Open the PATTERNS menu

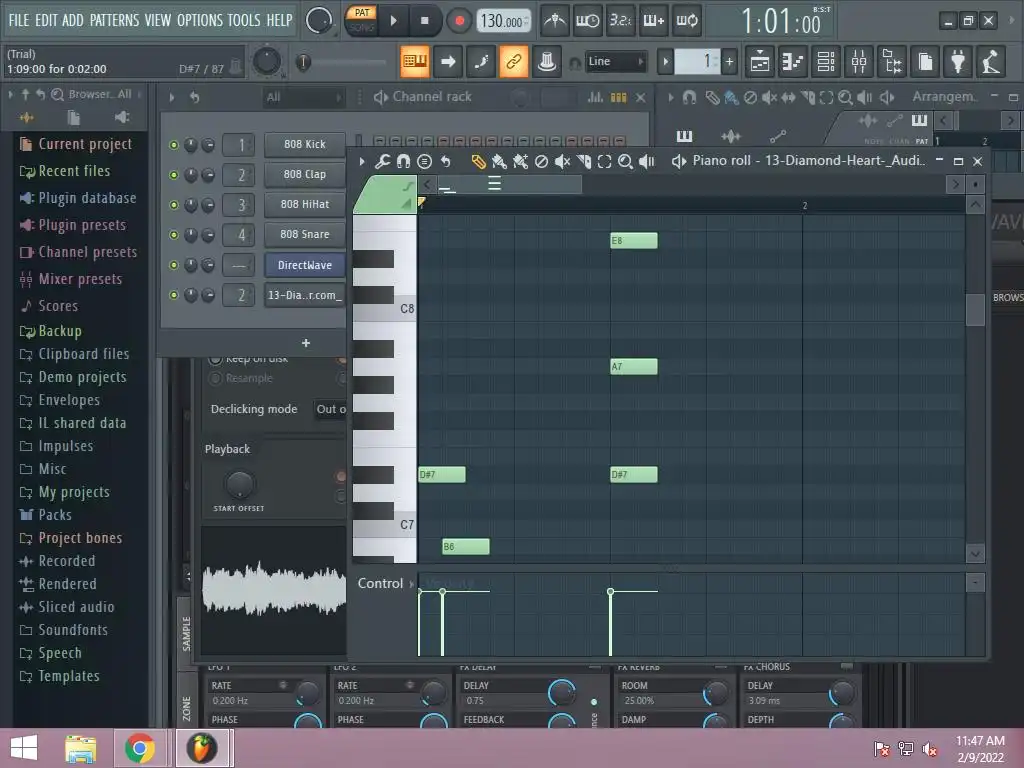pos(114,20)
